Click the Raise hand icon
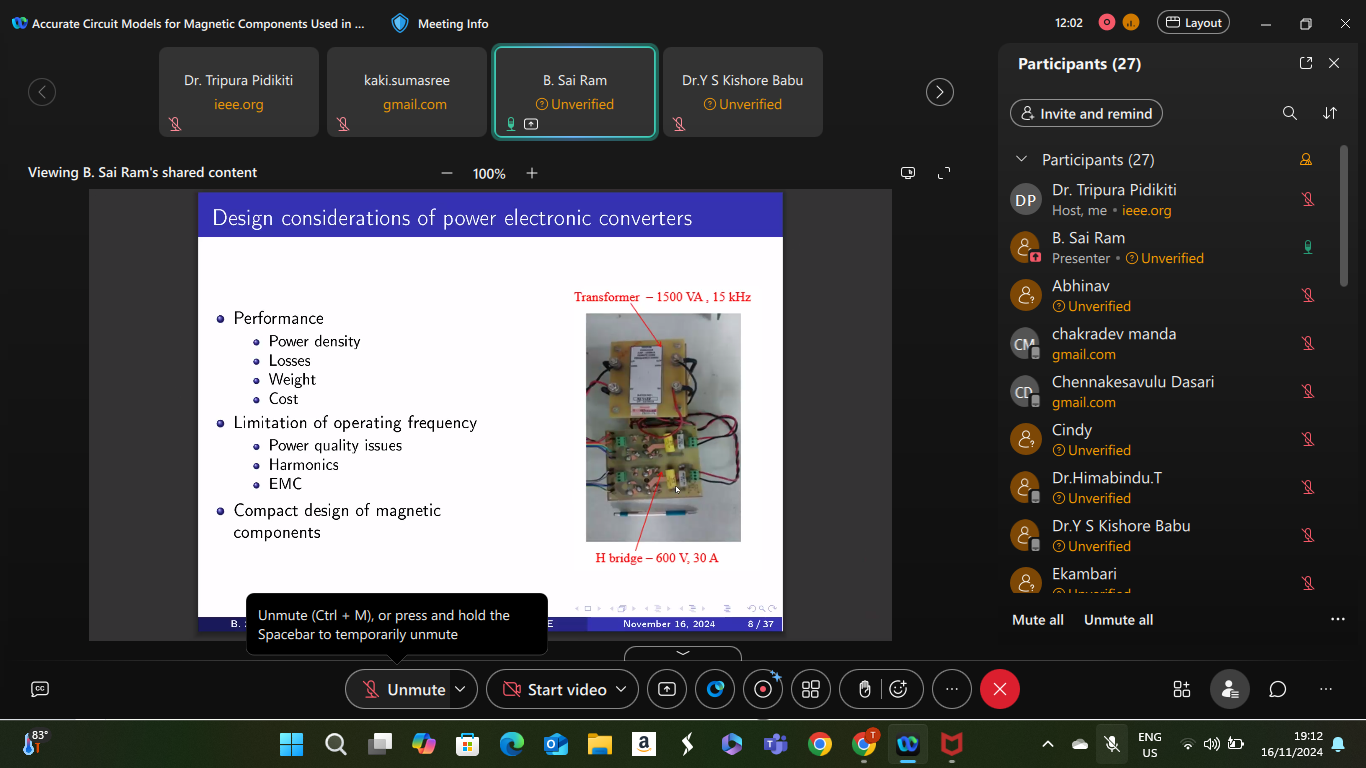The image size is (1366, 768). [865, 689]
